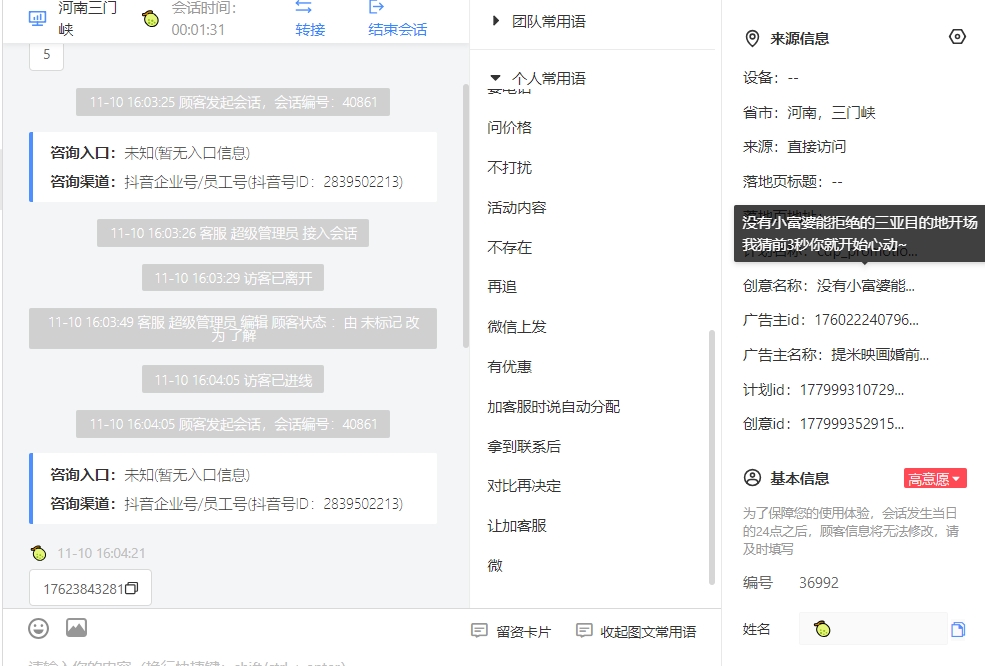The width and height of the screenshot is (985, 666).
Task: Click the chat message list scrollbar
Action: pyautogui.click(x=465, y=216)
